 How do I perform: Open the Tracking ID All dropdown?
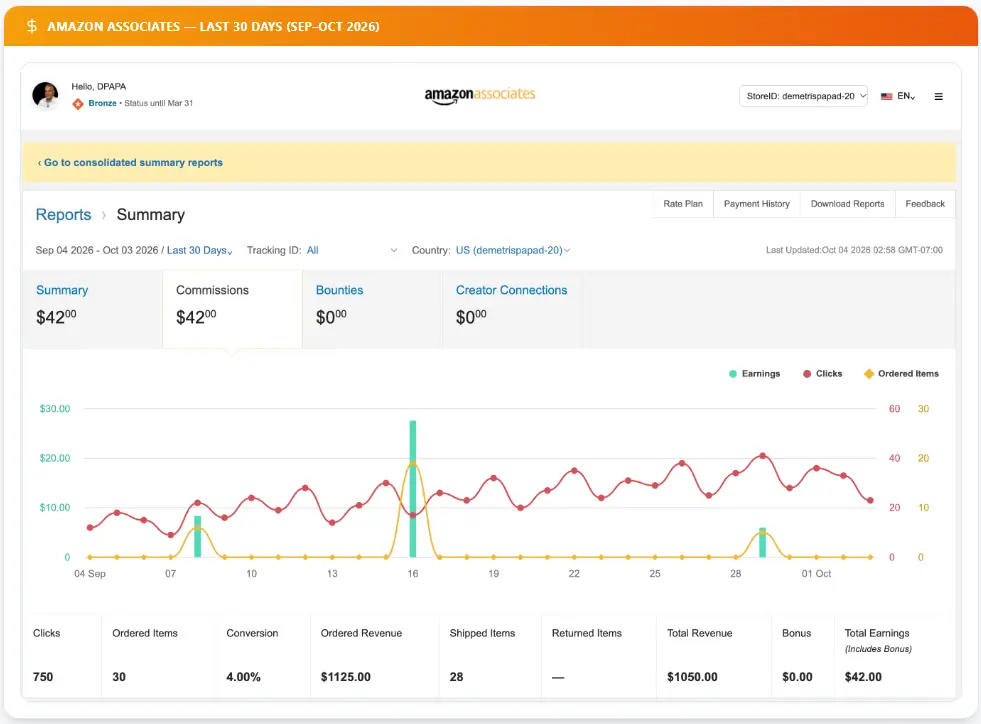[352, 250]
